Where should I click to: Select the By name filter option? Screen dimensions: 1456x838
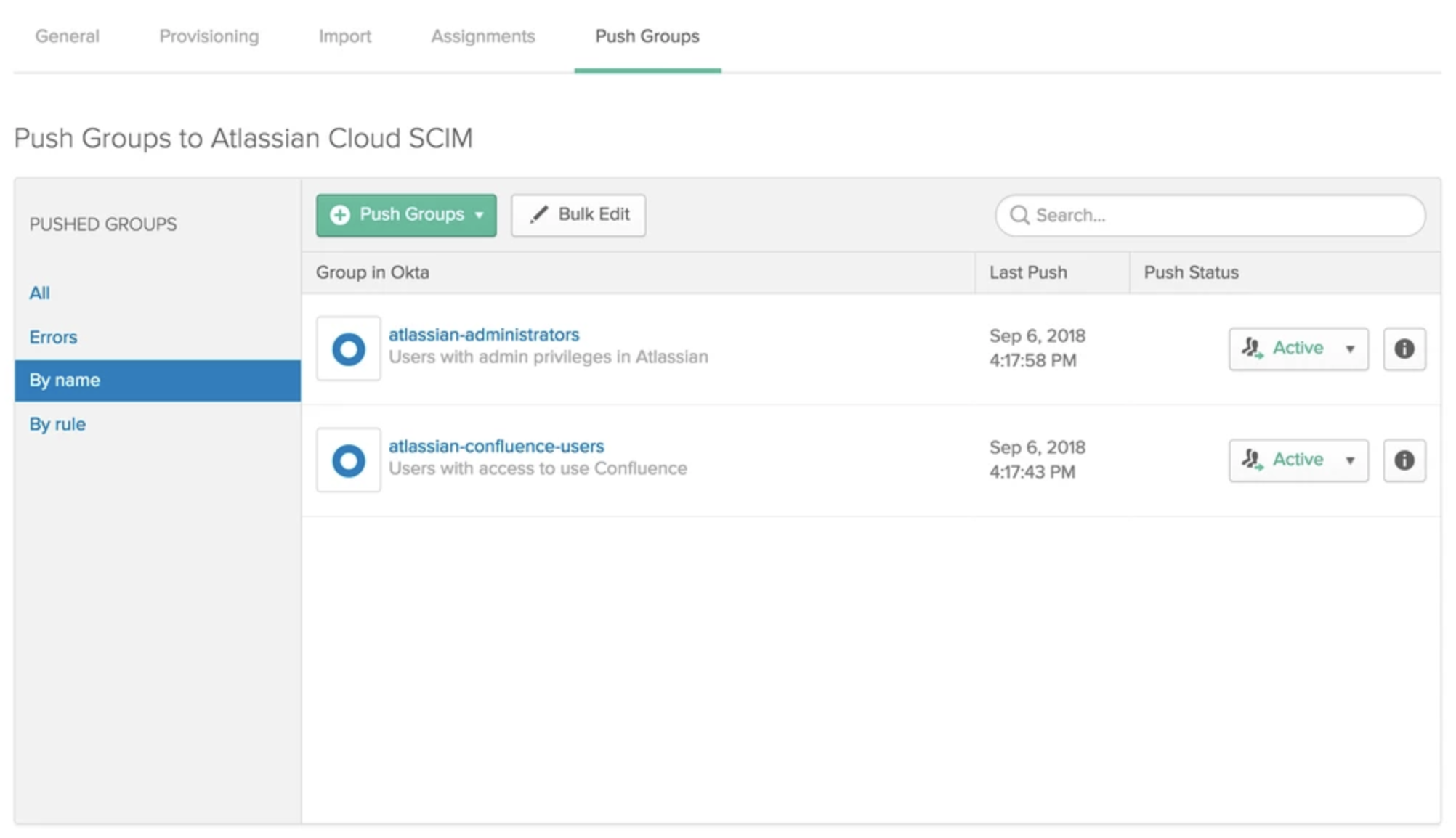[65, 380]
